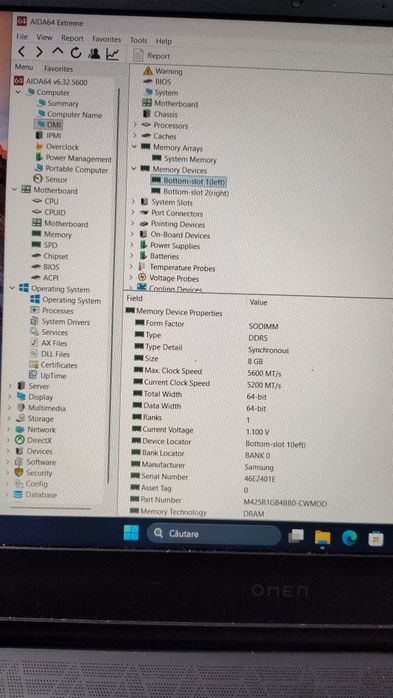Open Power Management page
393x698 pixels.
[73, 158]
